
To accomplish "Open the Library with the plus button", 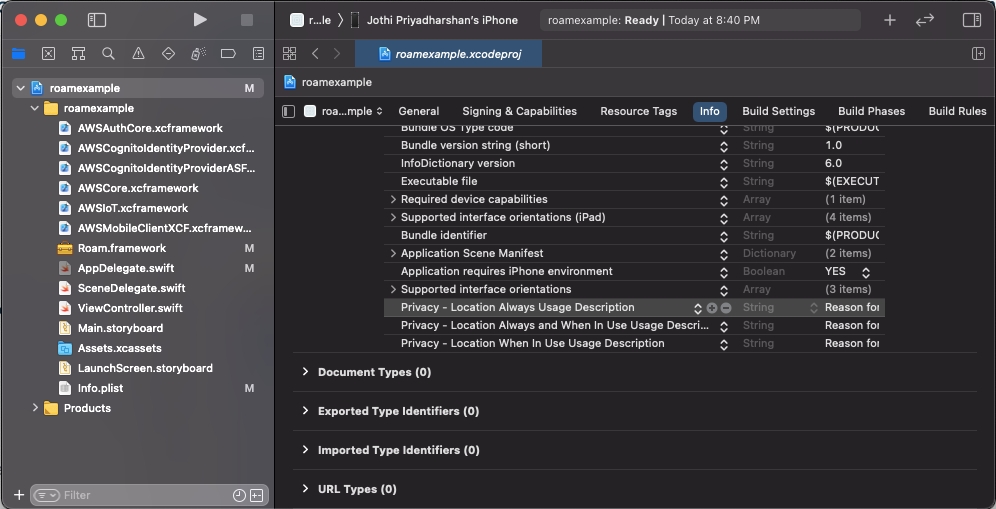I will 890,20.
